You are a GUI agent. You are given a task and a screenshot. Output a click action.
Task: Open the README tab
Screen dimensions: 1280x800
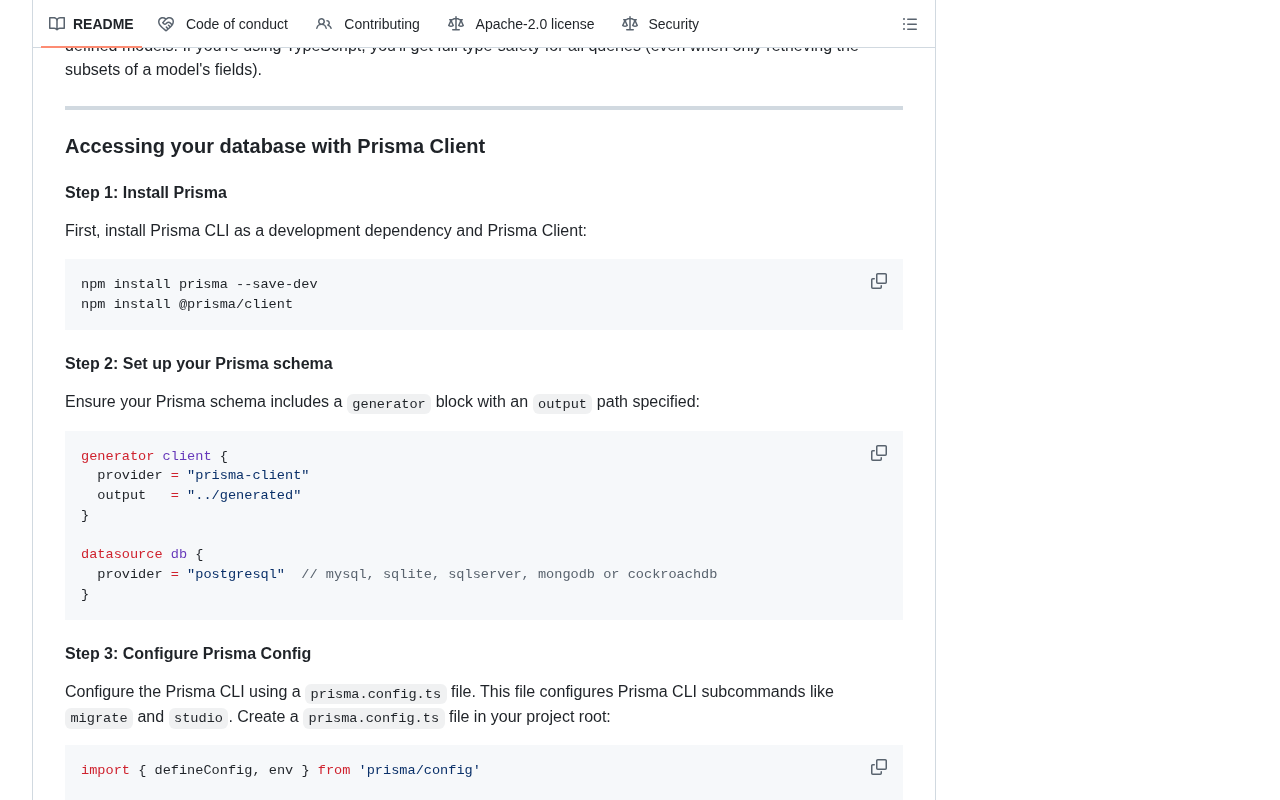(x=91, y=24)
